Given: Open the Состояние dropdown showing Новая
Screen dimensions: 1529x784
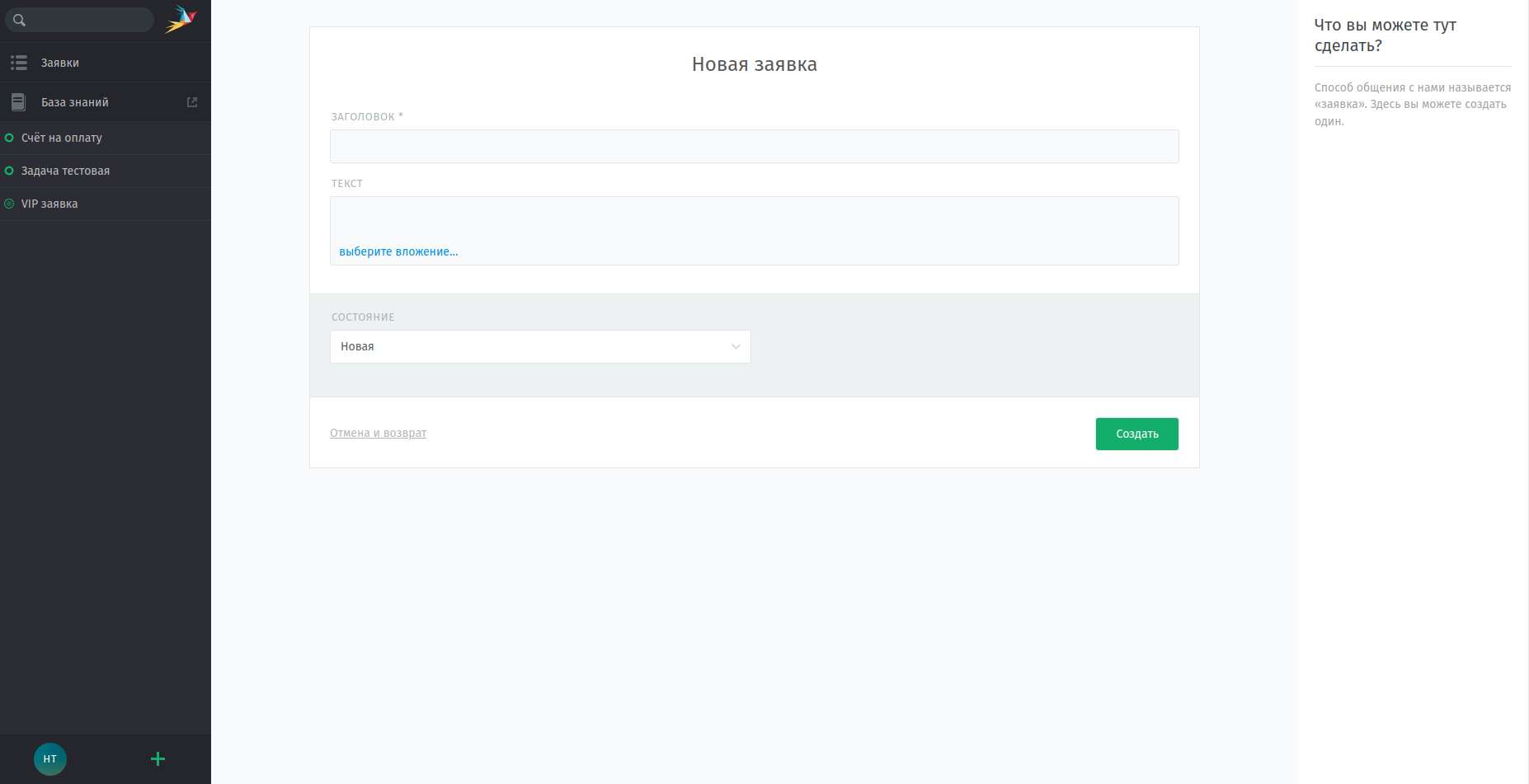Looking at the screenshot, I should pos(528,346).
